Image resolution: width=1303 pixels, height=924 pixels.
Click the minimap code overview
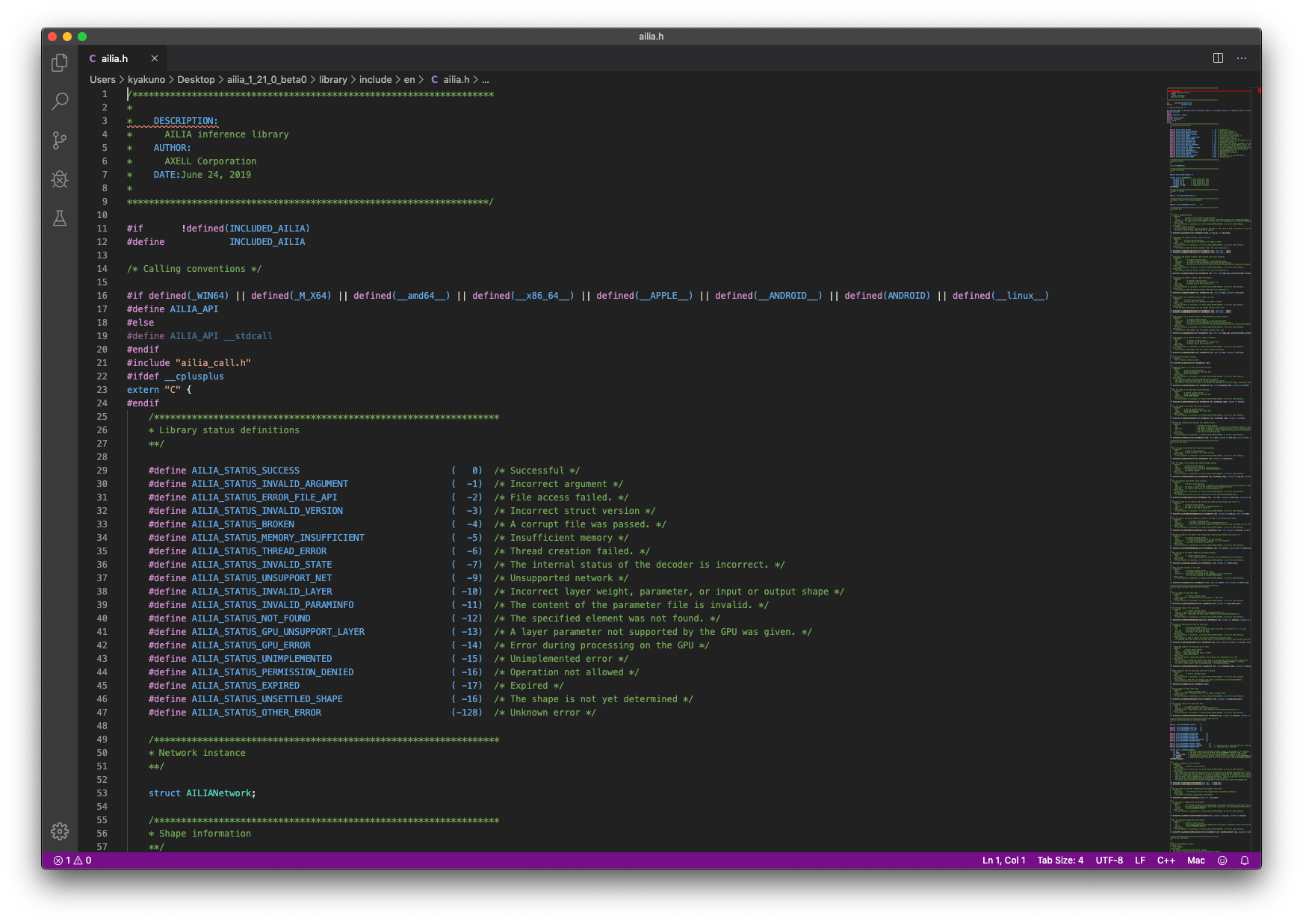coord(1210,469)
